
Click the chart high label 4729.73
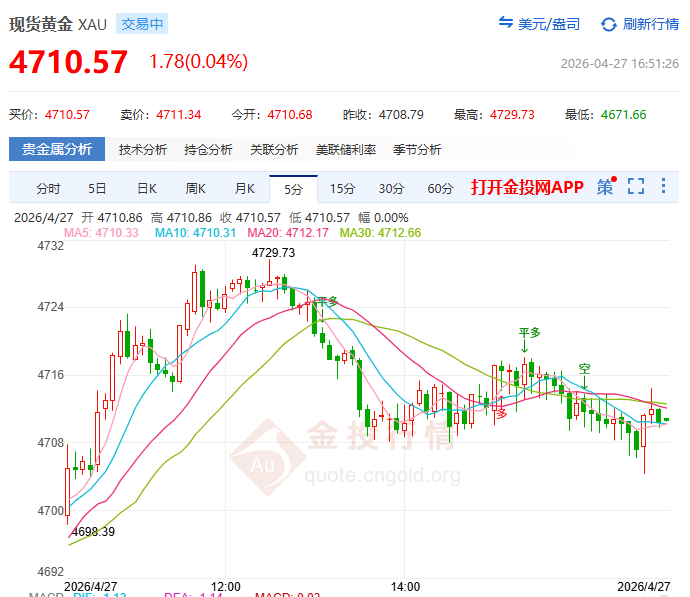coord(273,253)
